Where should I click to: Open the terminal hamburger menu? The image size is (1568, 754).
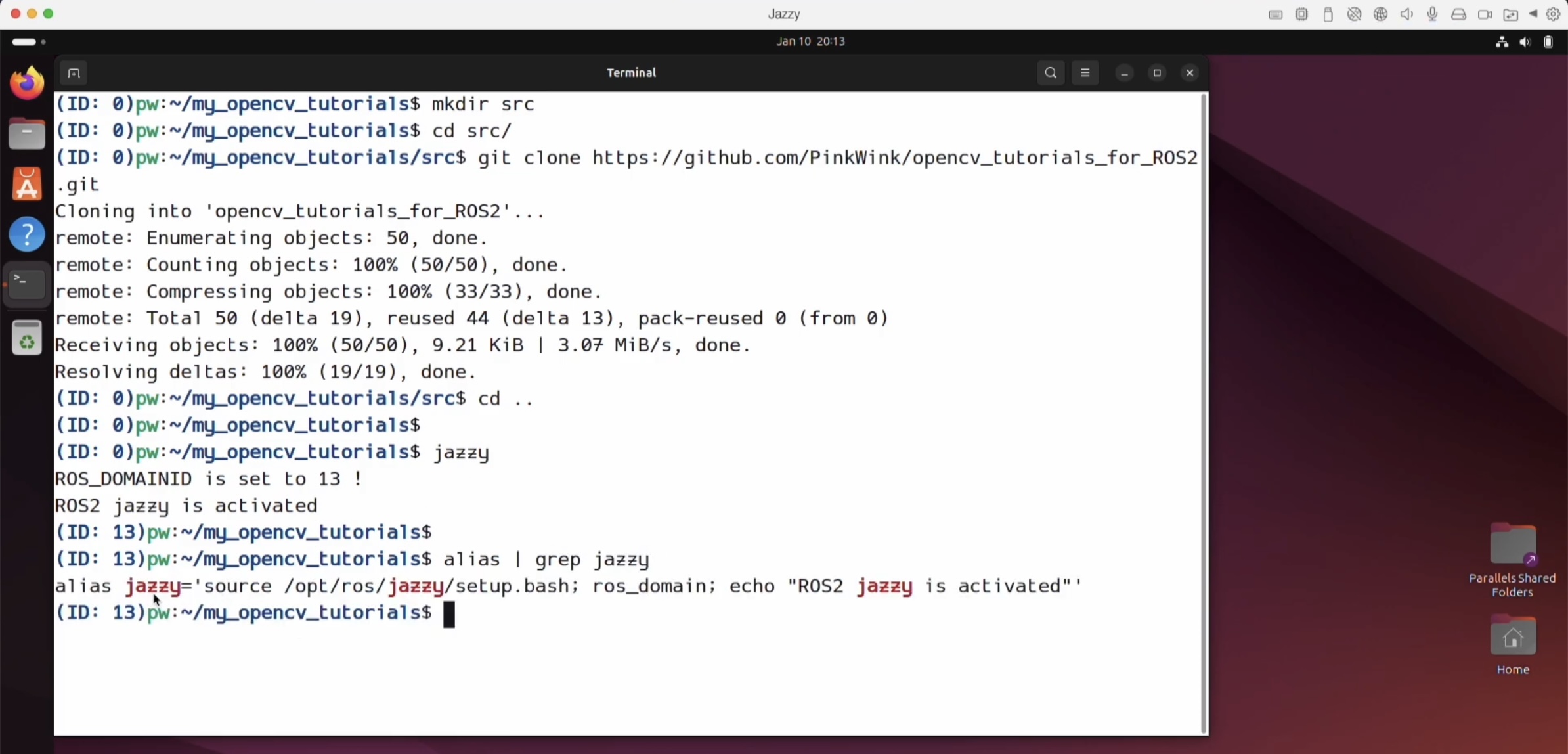tap(1085, 73)
